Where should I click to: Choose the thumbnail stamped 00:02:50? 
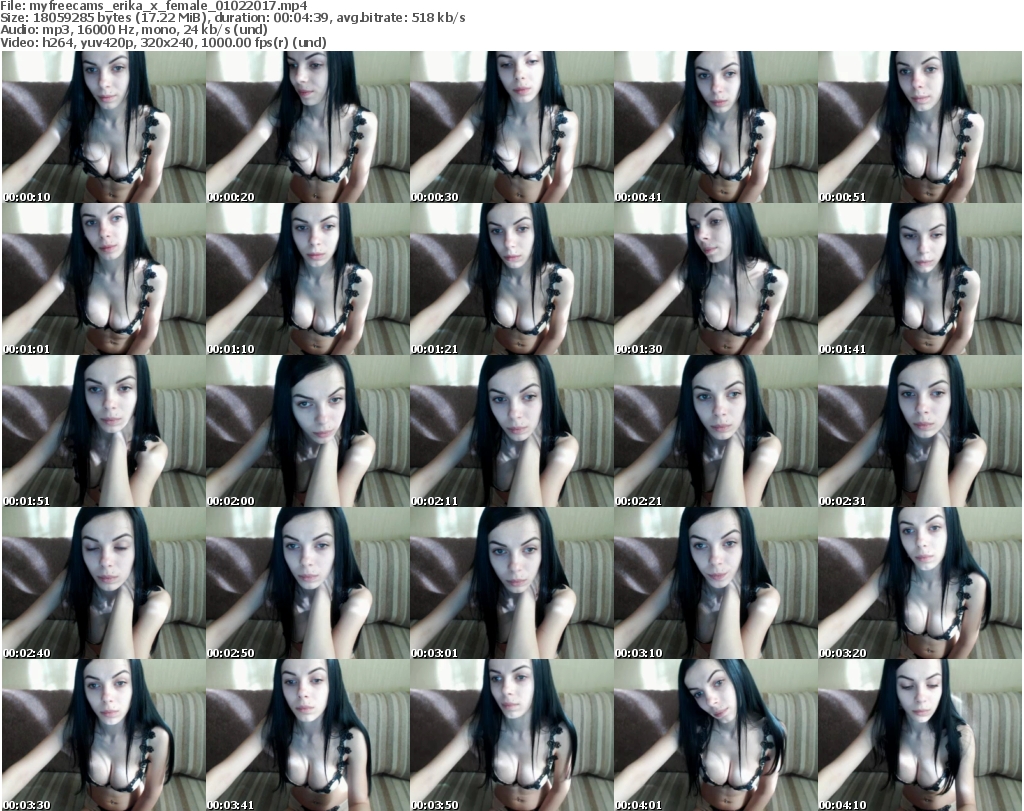point(308,583)
